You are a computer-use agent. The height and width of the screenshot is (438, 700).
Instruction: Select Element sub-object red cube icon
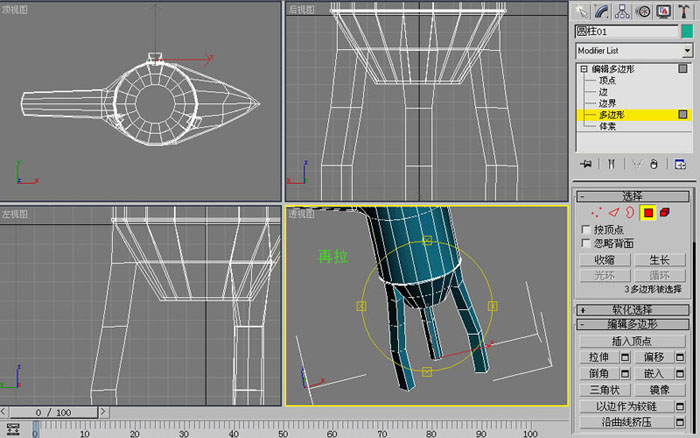point(665,213)
